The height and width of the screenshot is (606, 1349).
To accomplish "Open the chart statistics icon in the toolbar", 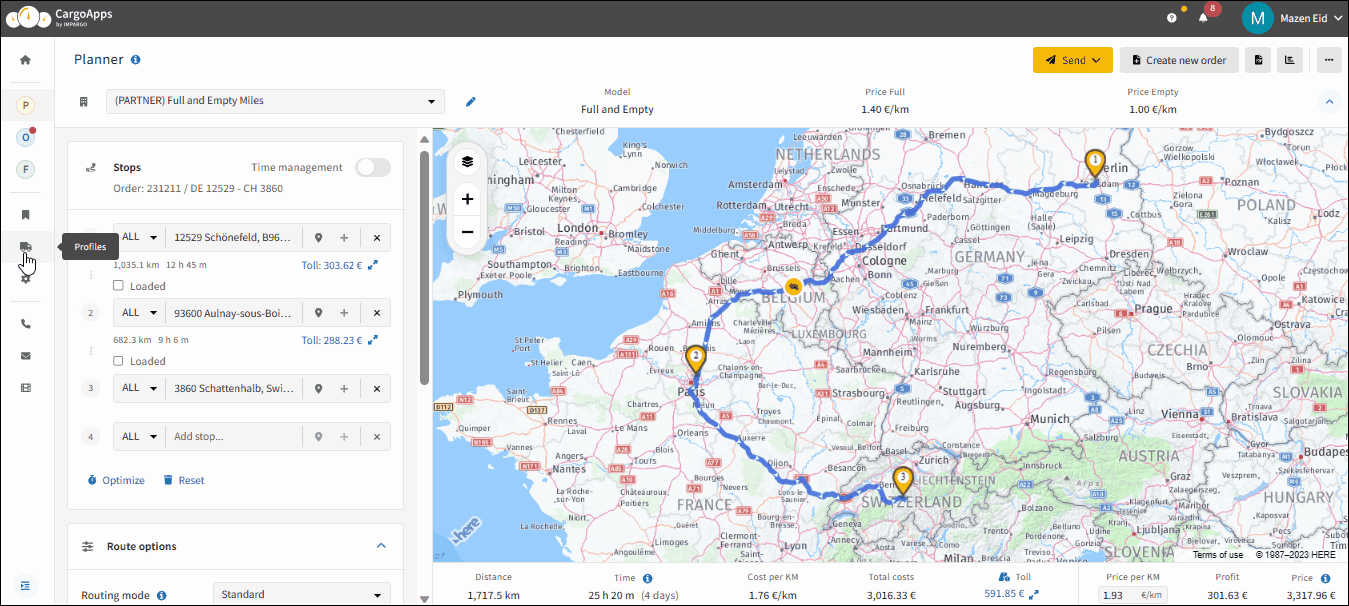I will coord(1290,60).
